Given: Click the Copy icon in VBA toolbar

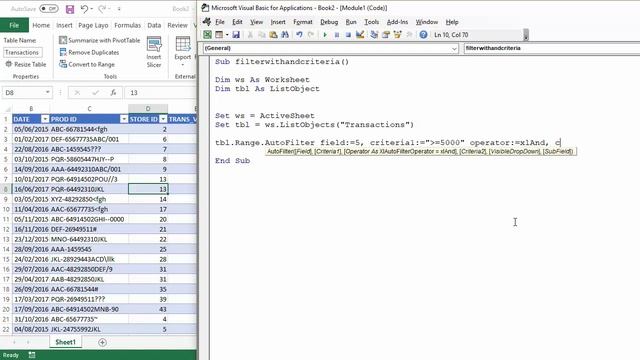Looking at the screenshot, I should coord(262,35).
